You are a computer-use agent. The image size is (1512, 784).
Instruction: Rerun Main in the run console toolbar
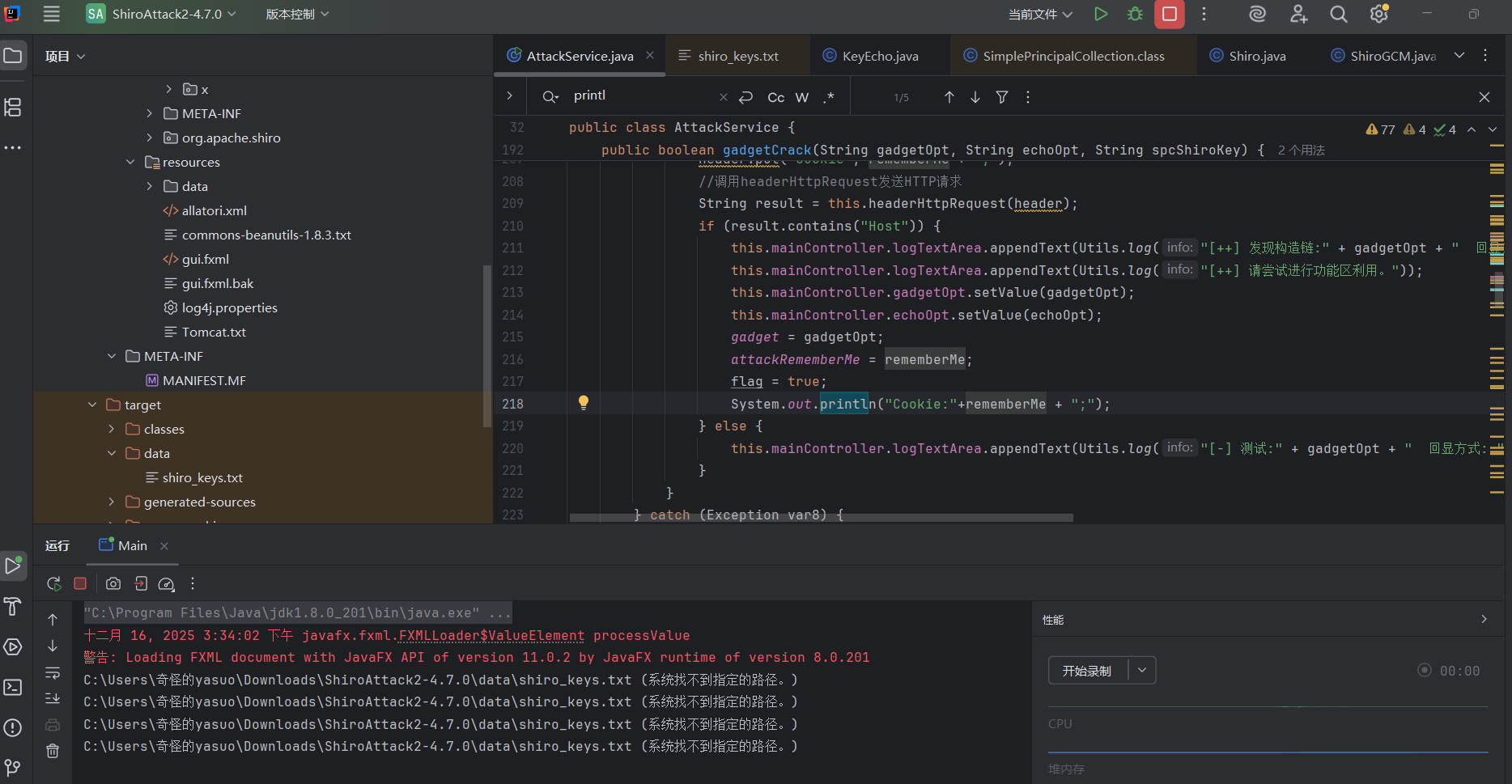(53, 583)
